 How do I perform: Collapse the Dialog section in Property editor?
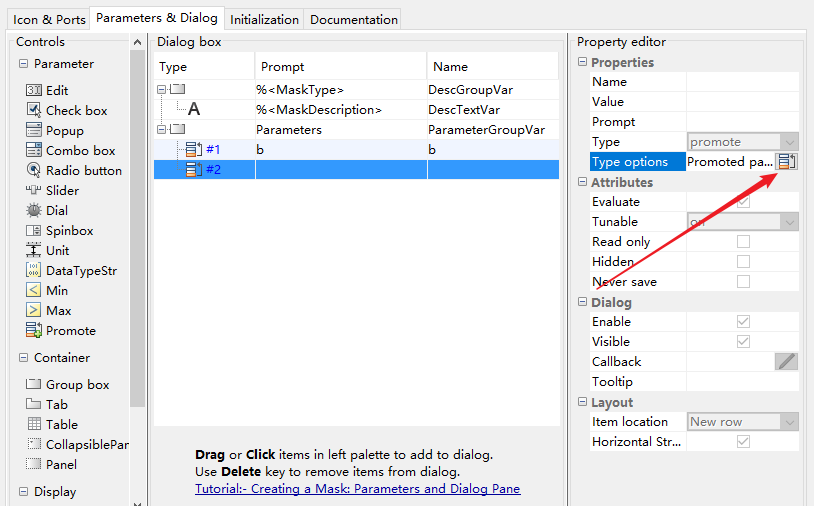[x=582, y=302]
